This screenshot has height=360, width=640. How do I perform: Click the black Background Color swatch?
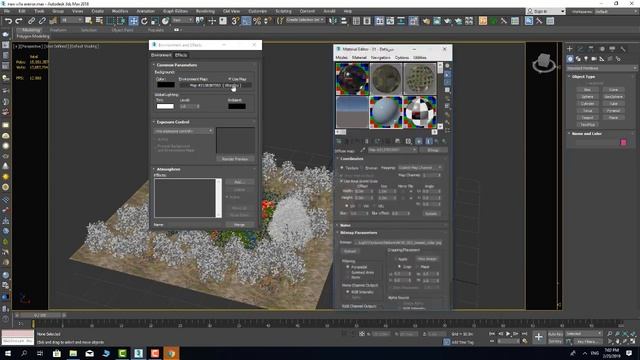tap(166, 85)
